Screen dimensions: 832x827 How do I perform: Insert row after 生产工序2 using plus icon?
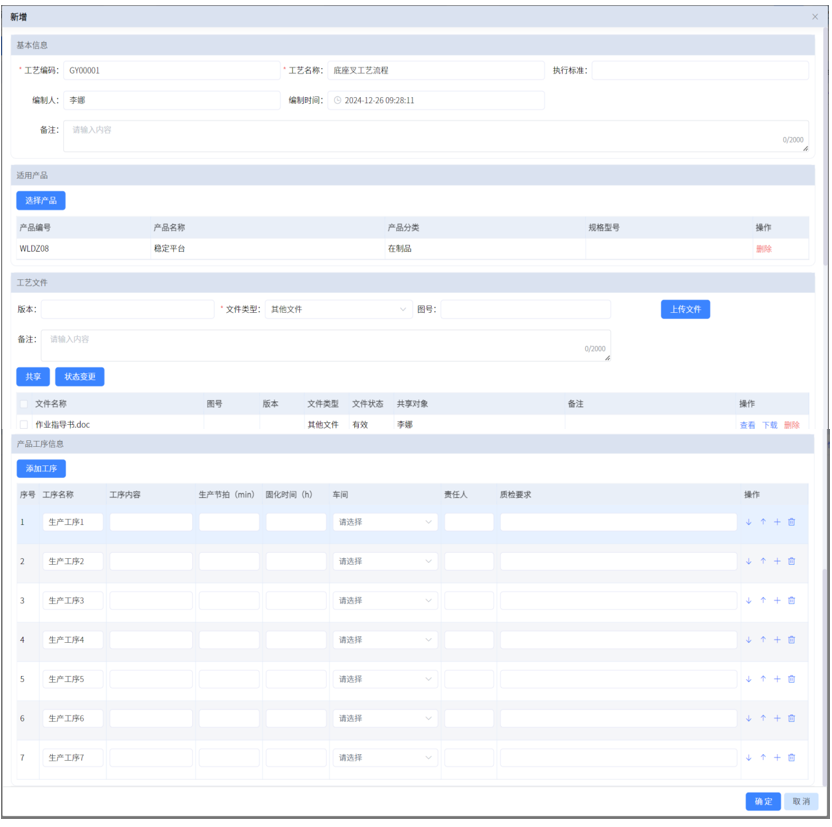click(777, 561)
